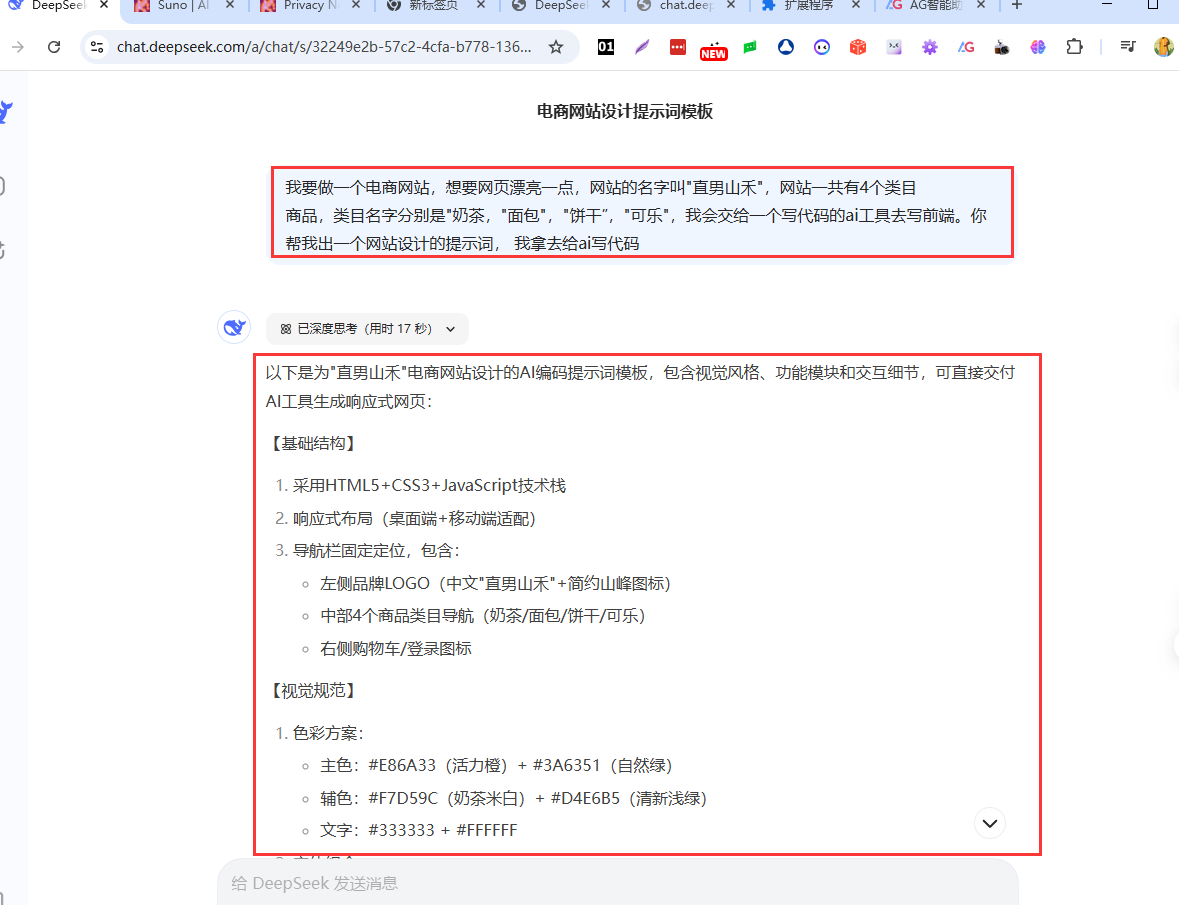Viewport: 1179px width, 905px height.
Task: Click the '右侧购物车/登录图标' bullet line
Action: [x=396, y=649]
